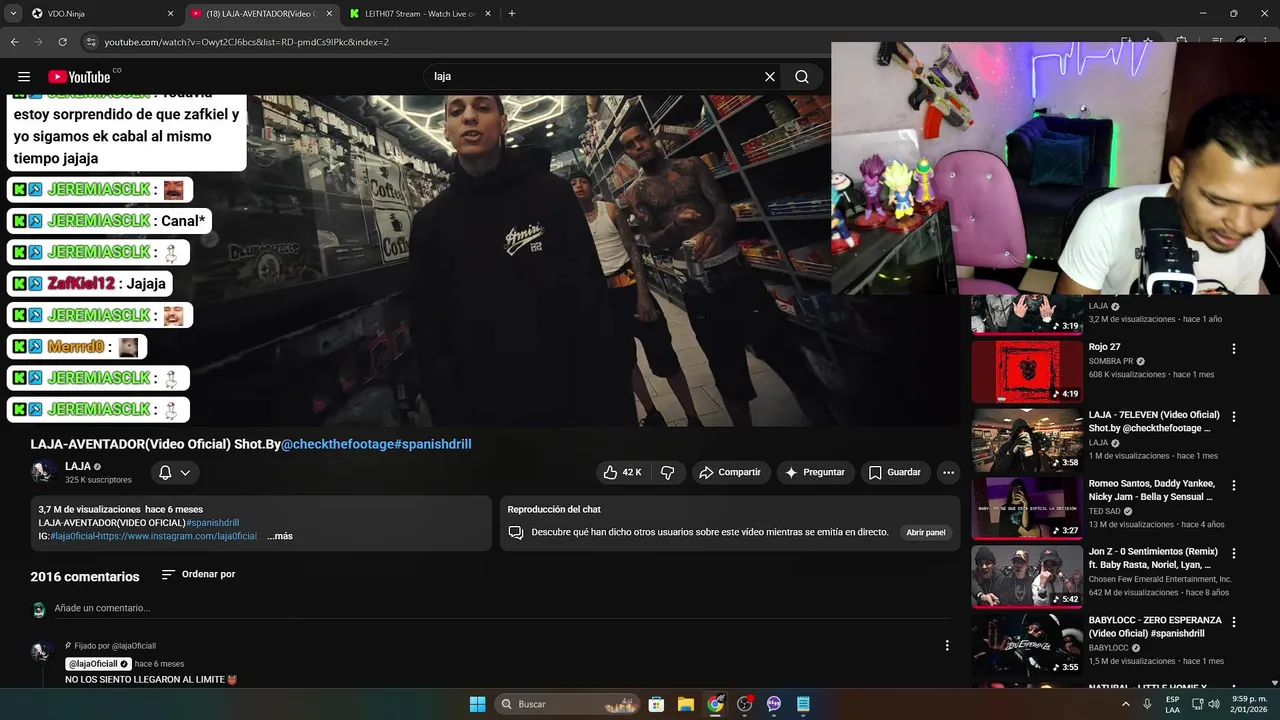Play Romeo Santos 'Bella y Sensual' thumbnail
The height and width of the screenshot is (720, 1280).
(1026, 508)
